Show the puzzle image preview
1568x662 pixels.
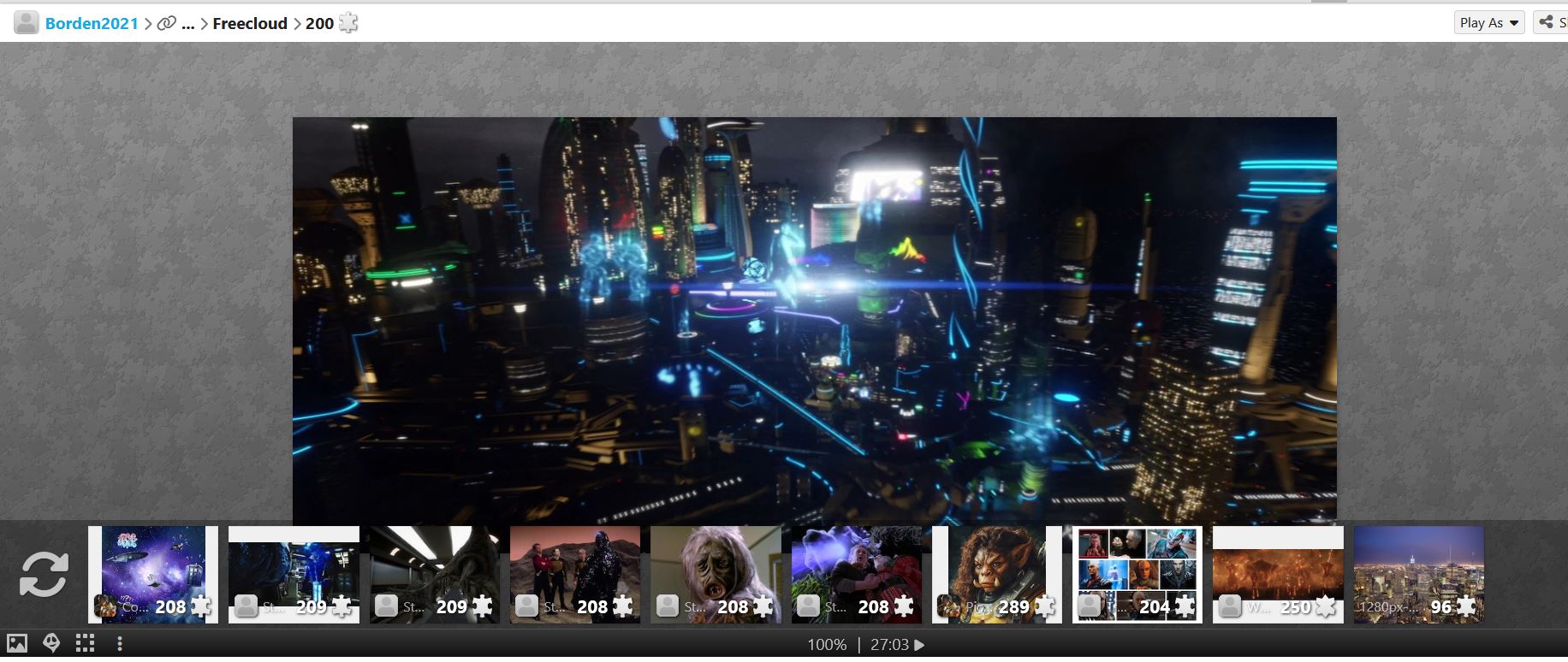[x=17, y=644]
